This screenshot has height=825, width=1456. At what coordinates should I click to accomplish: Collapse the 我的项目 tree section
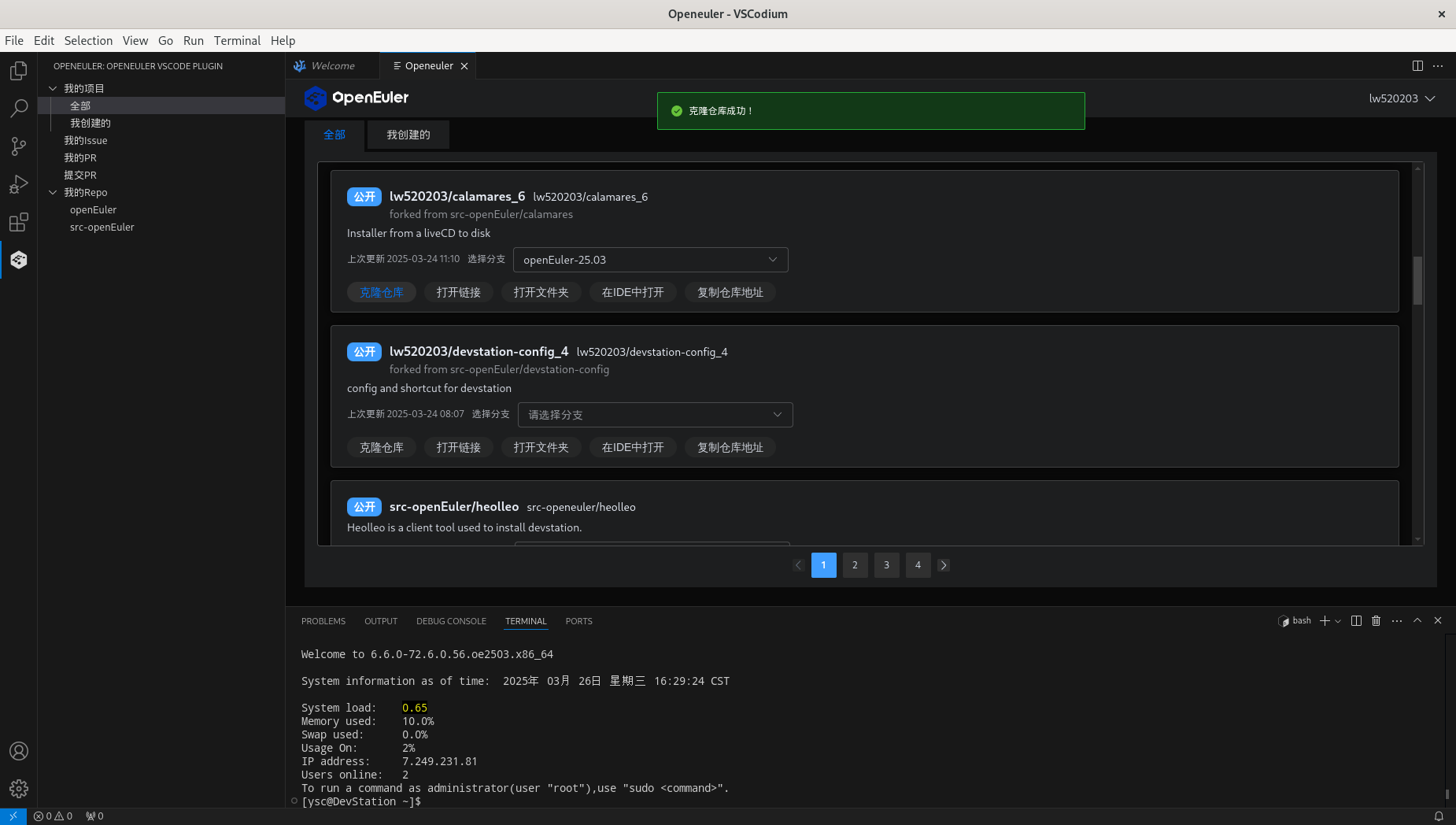53,88
